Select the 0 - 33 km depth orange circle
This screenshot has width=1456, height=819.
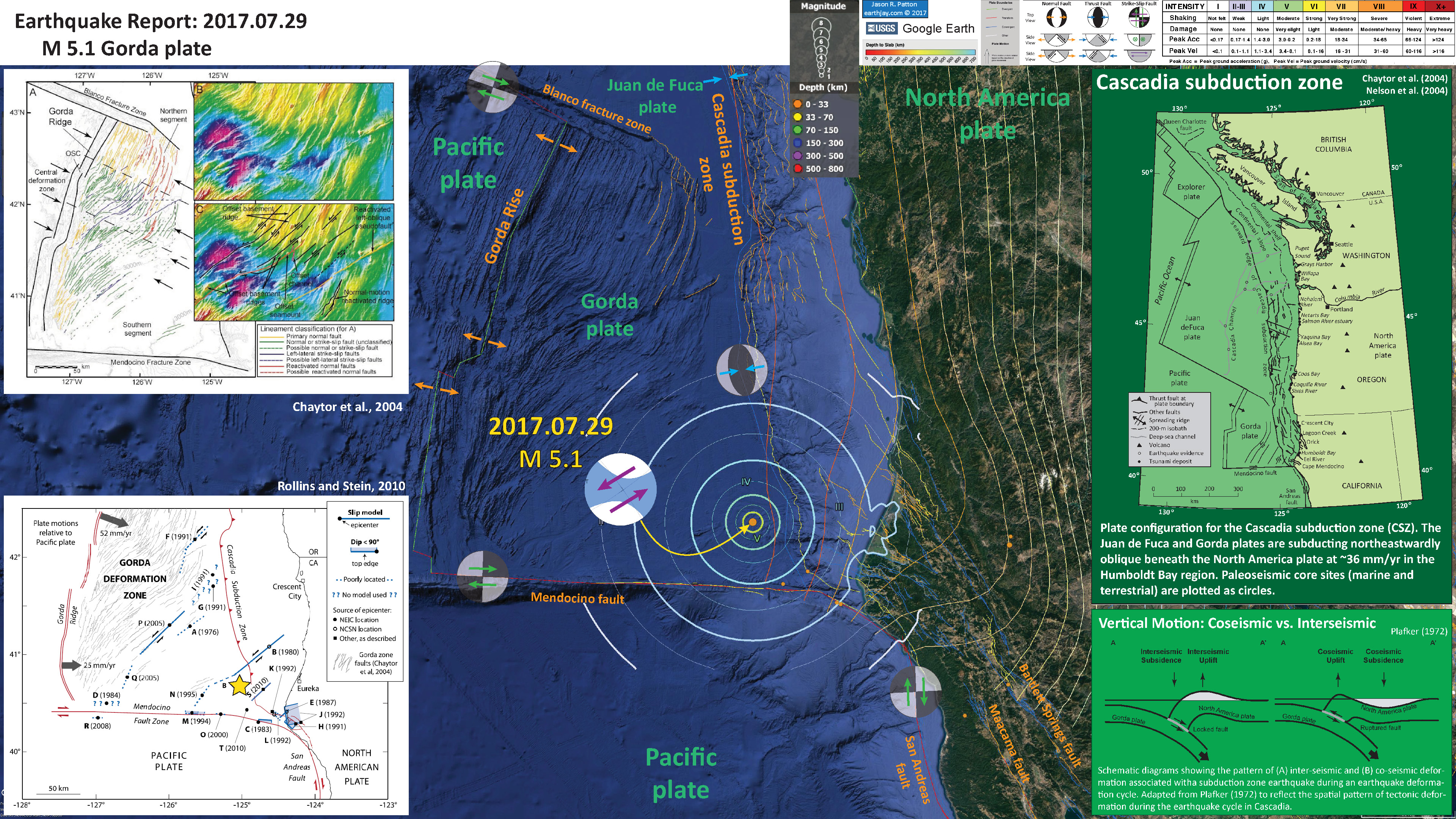click(x=797, y=105)
